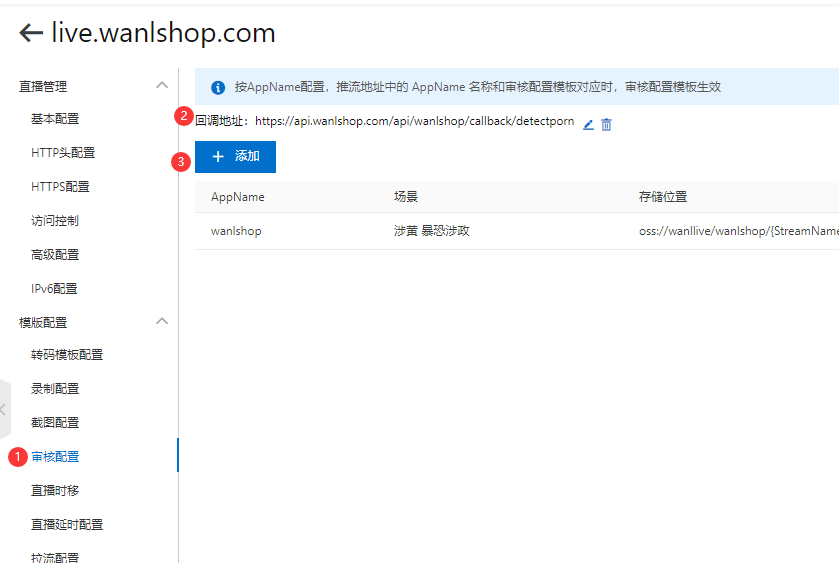Click the live.wanlshop.com domain title
The width and height of the screenshot is (839, 563).
point(163,33)
